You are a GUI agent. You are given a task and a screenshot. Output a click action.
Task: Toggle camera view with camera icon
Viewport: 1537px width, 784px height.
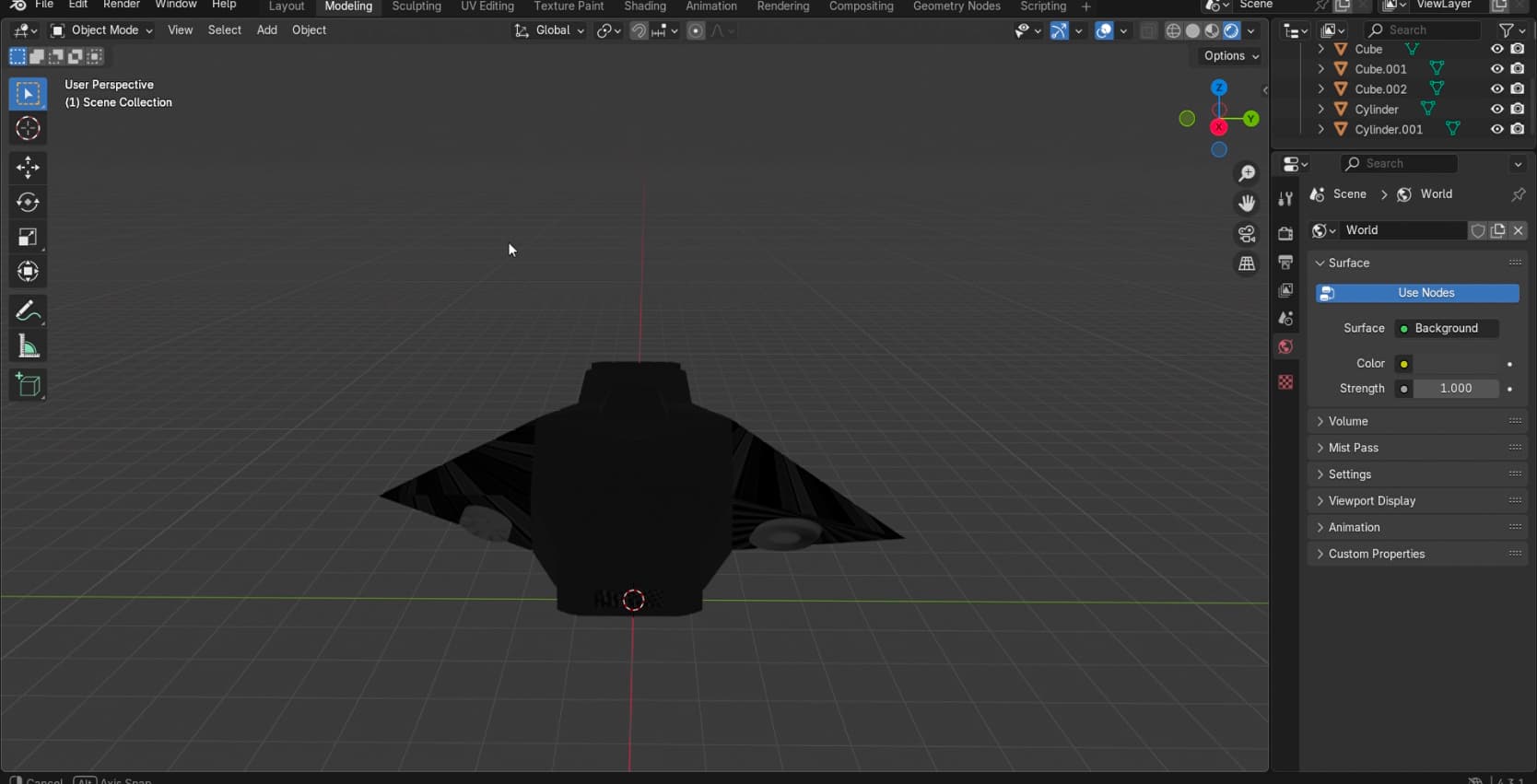tap(1247, 234)
